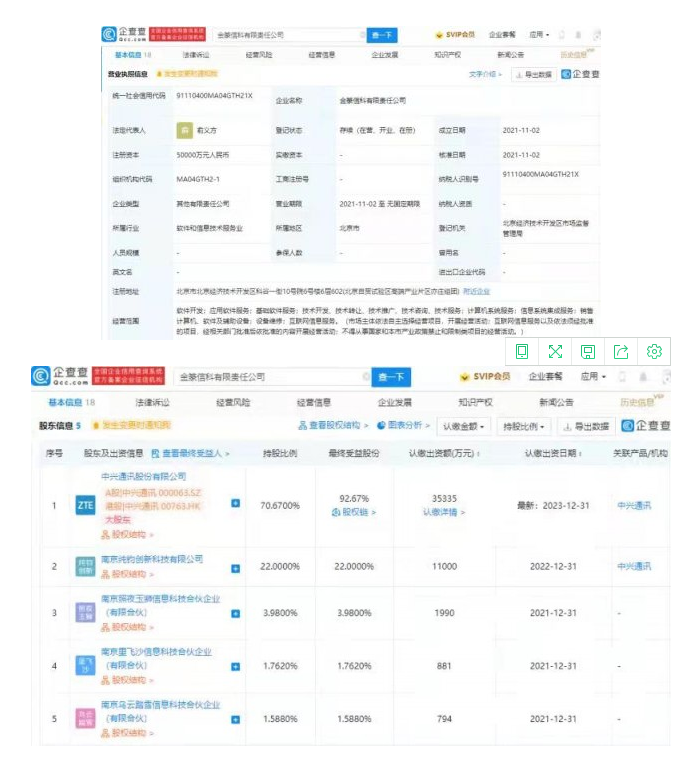Select the 历史信息 VIP tab on the 股东信息 page
This screenshot has width=686, height=760.
pyautogui.click(x=639, y=401)
